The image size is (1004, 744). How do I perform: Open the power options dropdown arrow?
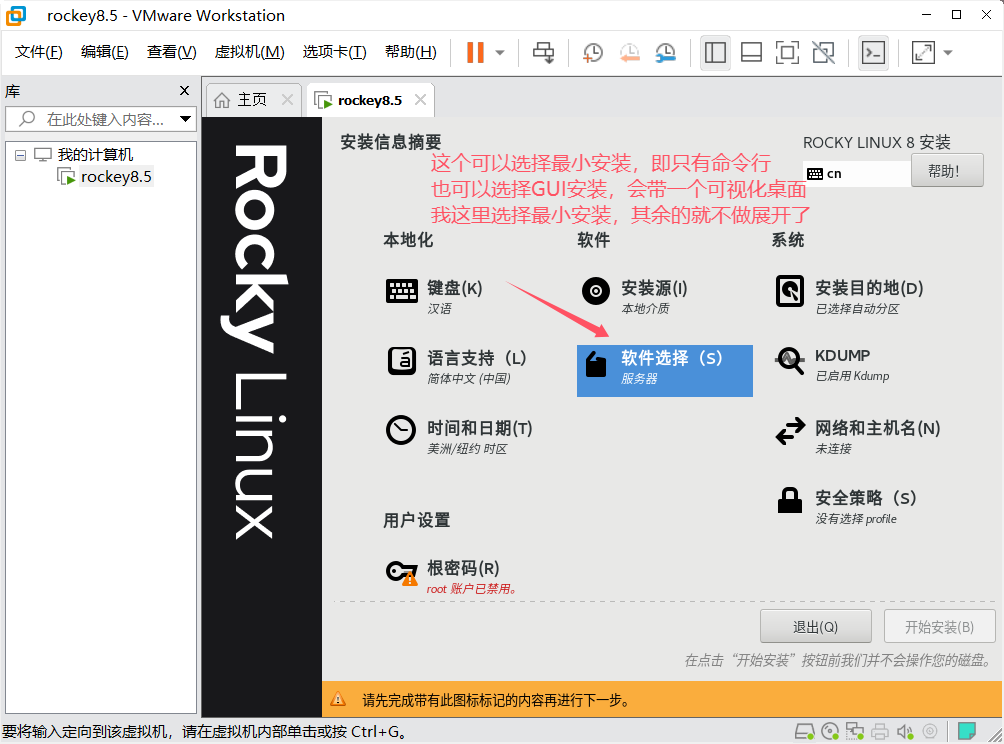click(x=500, y=52)
